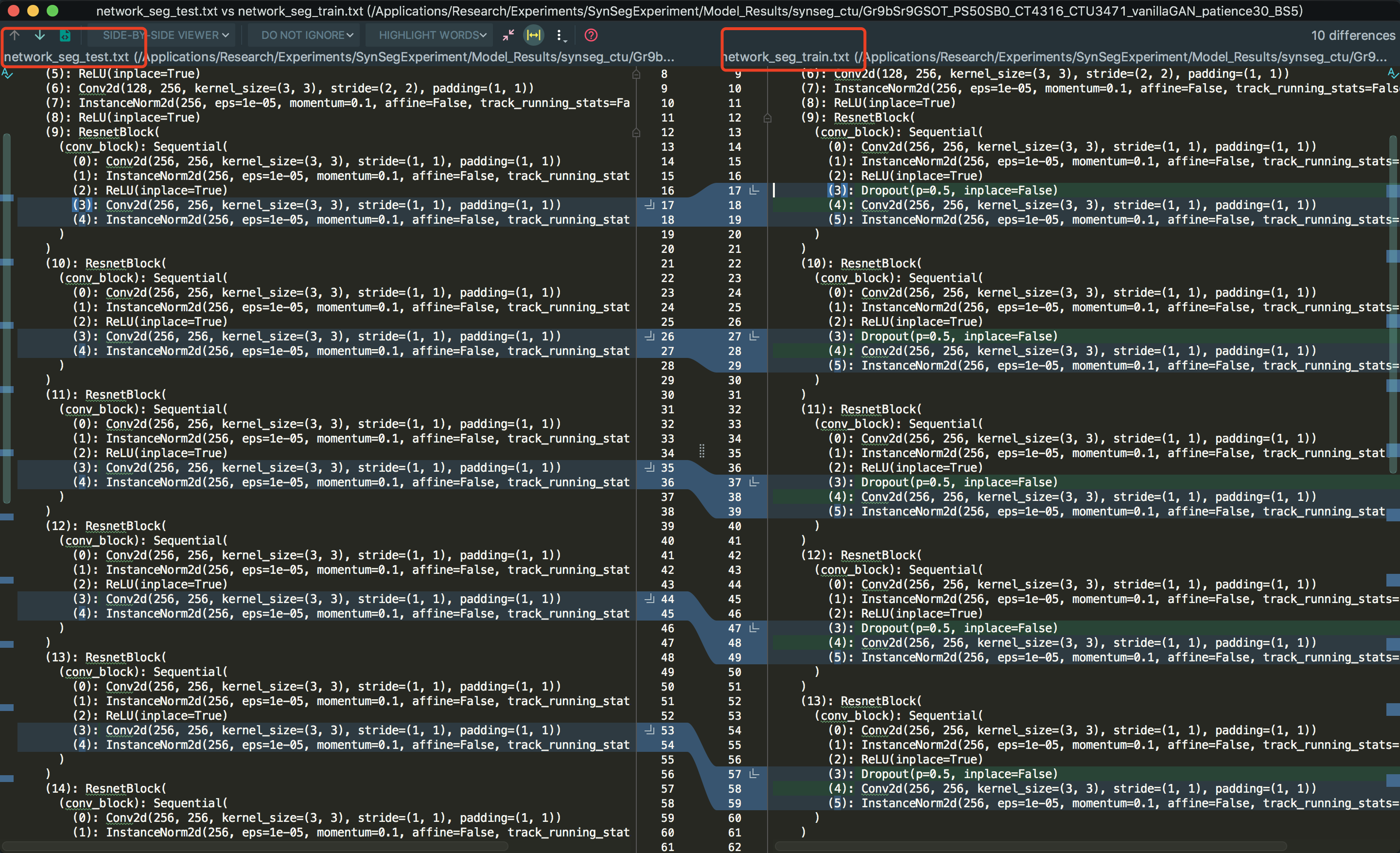Accept left change at left line 26
This screenshot has height=853, width=1400.
pos(649,336)
